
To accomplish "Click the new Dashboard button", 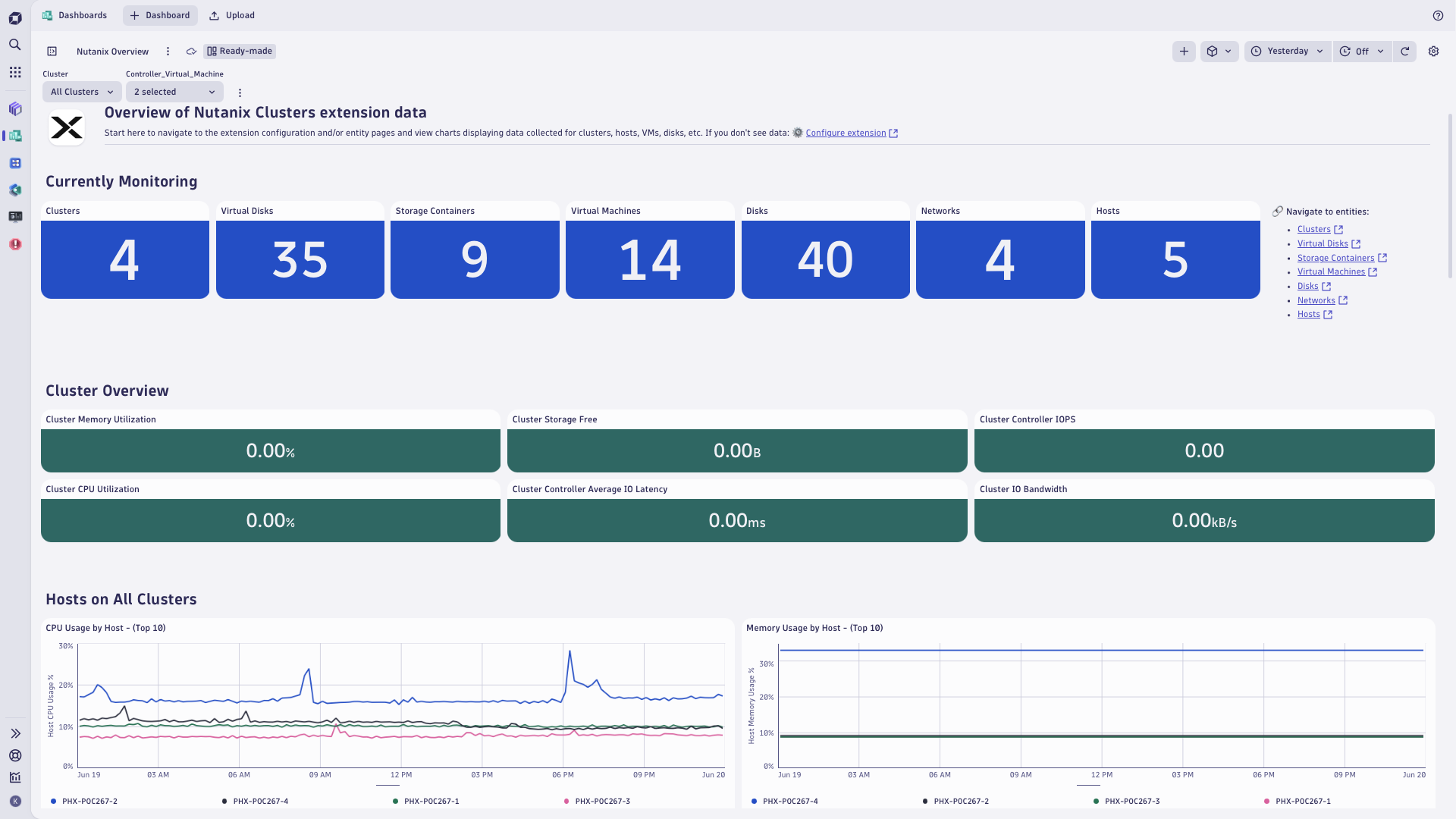I will point(160,15).
